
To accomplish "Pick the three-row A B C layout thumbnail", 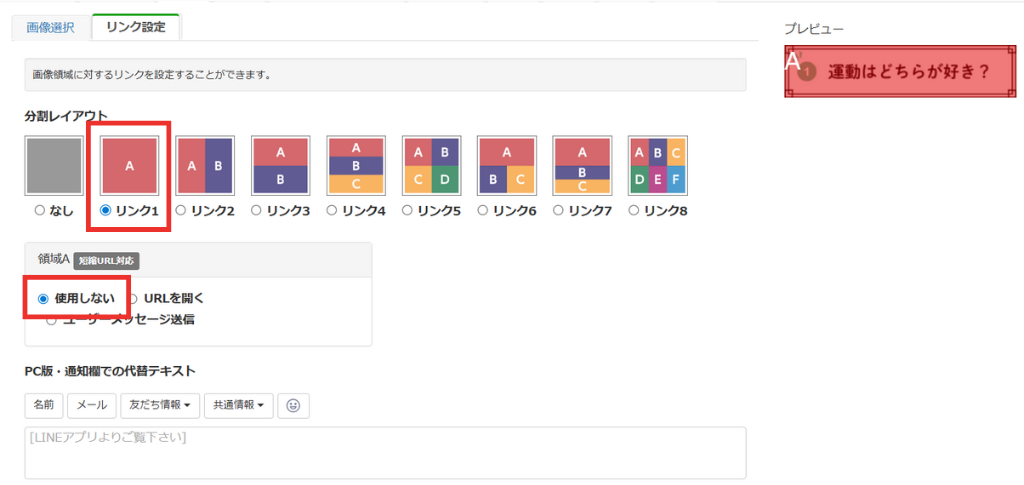I will [355, 165].
